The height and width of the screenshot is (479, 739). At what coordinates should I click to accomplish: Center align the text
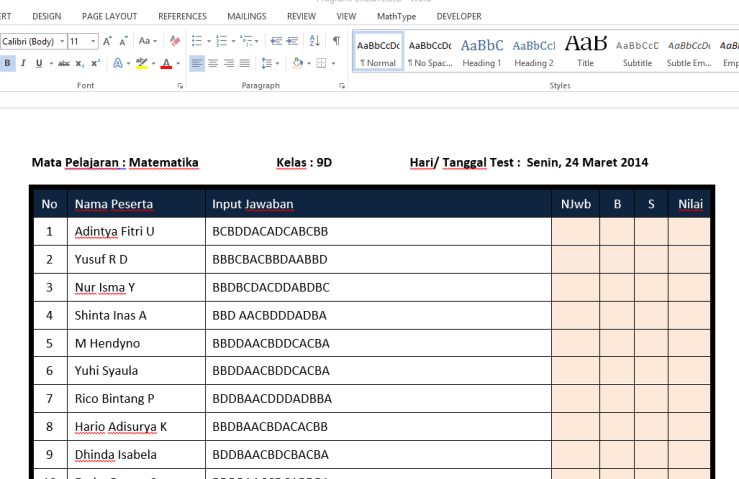click(x=213, y=63)
